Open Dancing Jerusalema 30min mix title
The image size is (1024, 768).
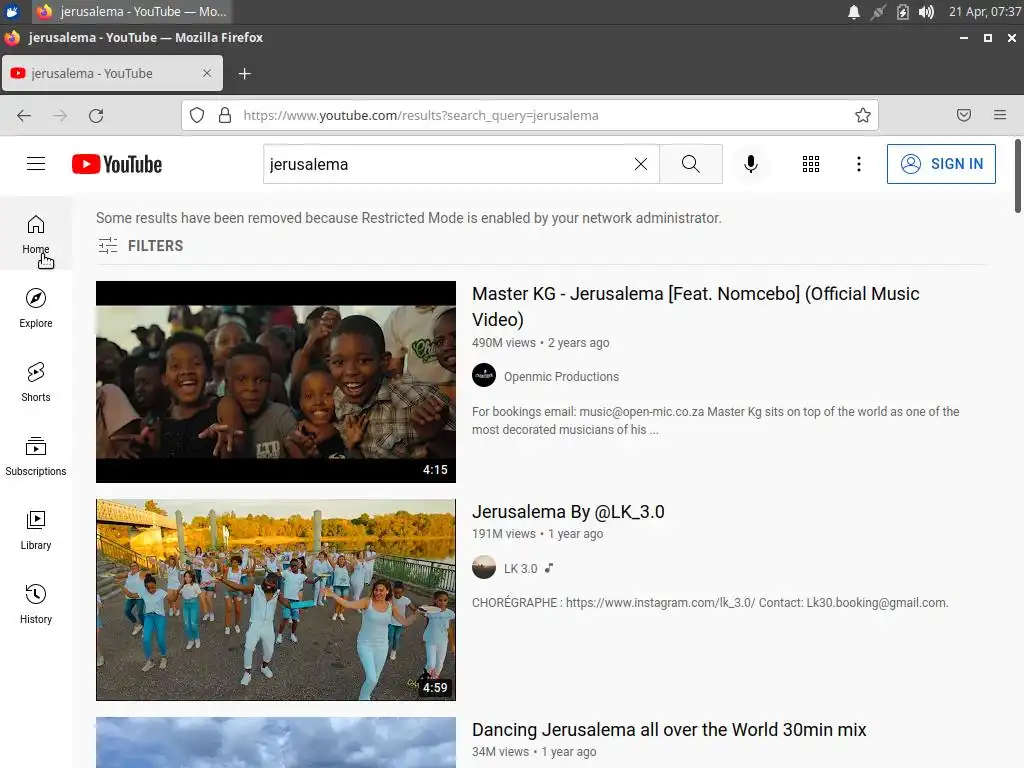[x=669, y=729]
